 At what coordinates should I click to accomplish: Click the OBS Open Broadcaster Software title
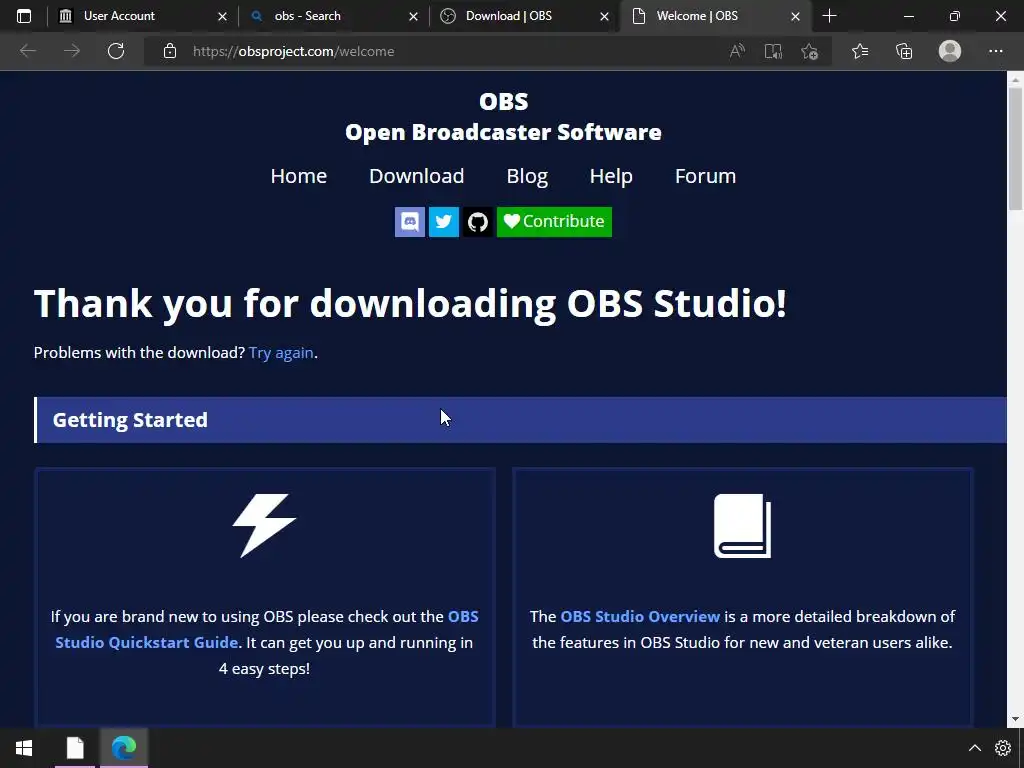504,117
